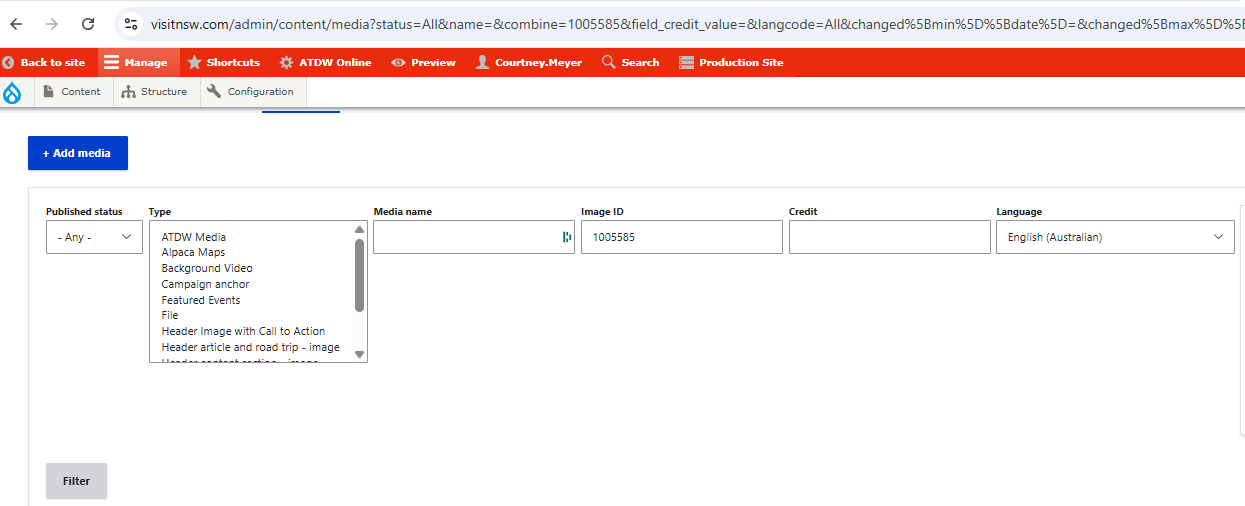The height and width of the screenshot is (506, 1245).
Task: Click the password manager icon in Media name field
Action: pos(567,237)
